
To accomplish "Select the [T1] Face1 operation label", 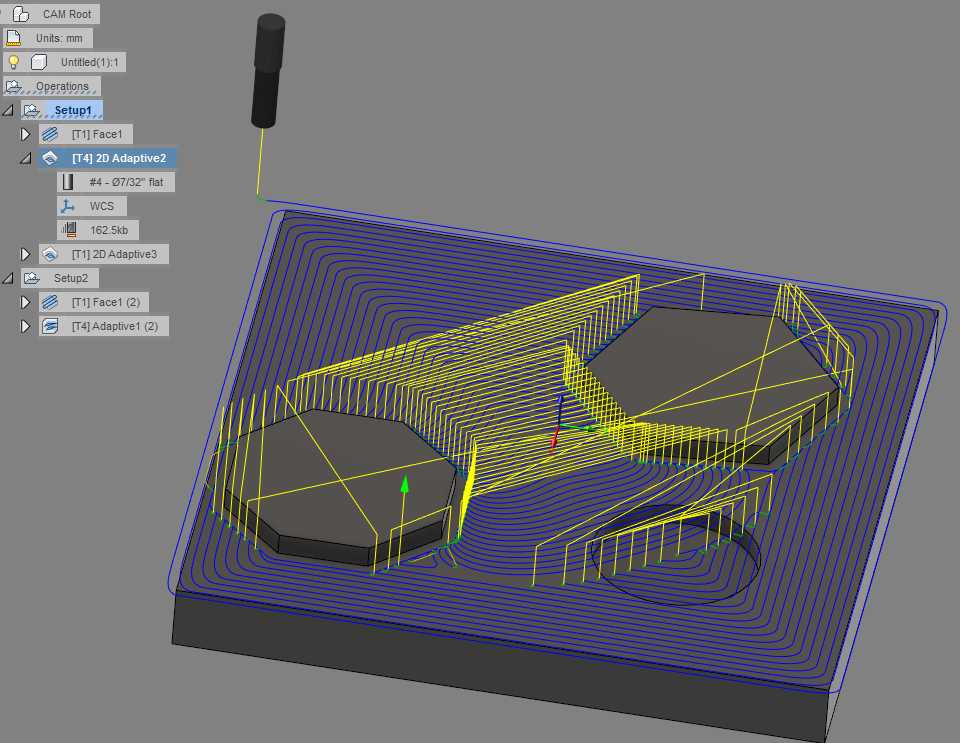I will [x=97, y=134].
